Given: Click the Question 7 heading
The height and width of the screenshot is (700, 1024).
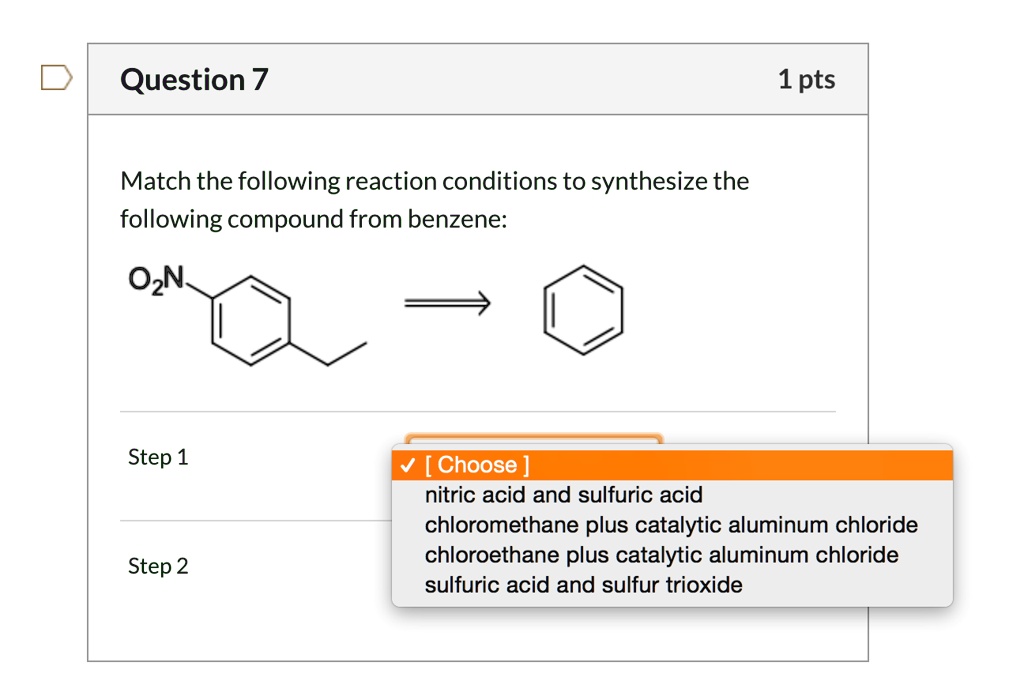Looking at the screenshot, I should tap(194, 79).
